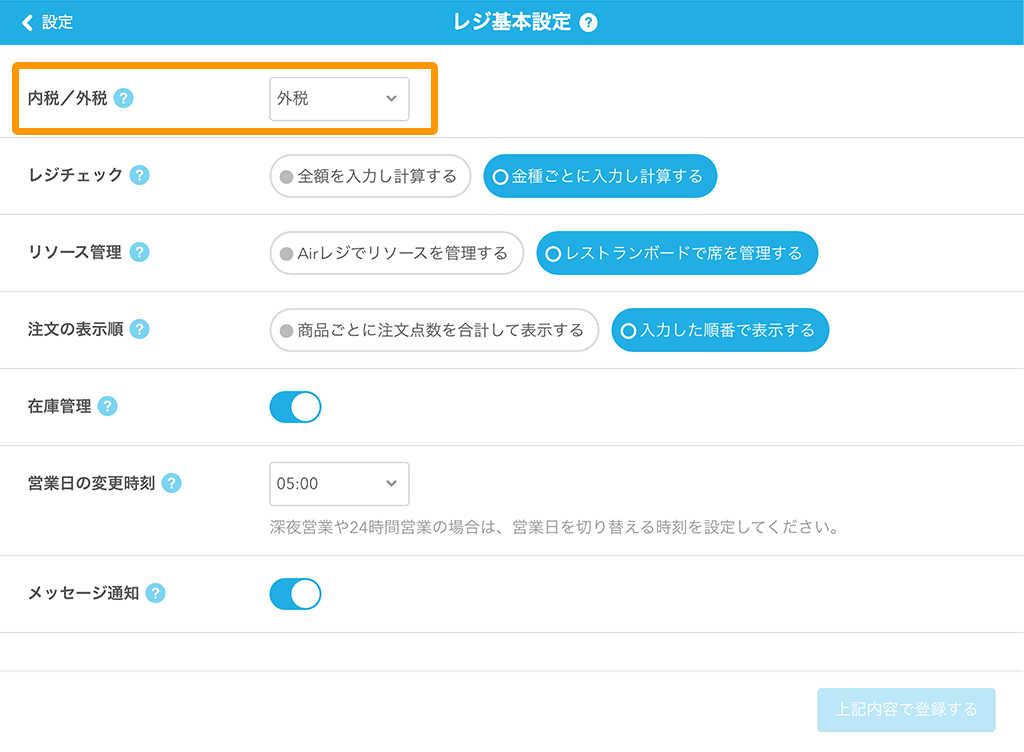The image size is (1024, 752).
Task: Click 上記内容で登録する button
Action: 906,710
